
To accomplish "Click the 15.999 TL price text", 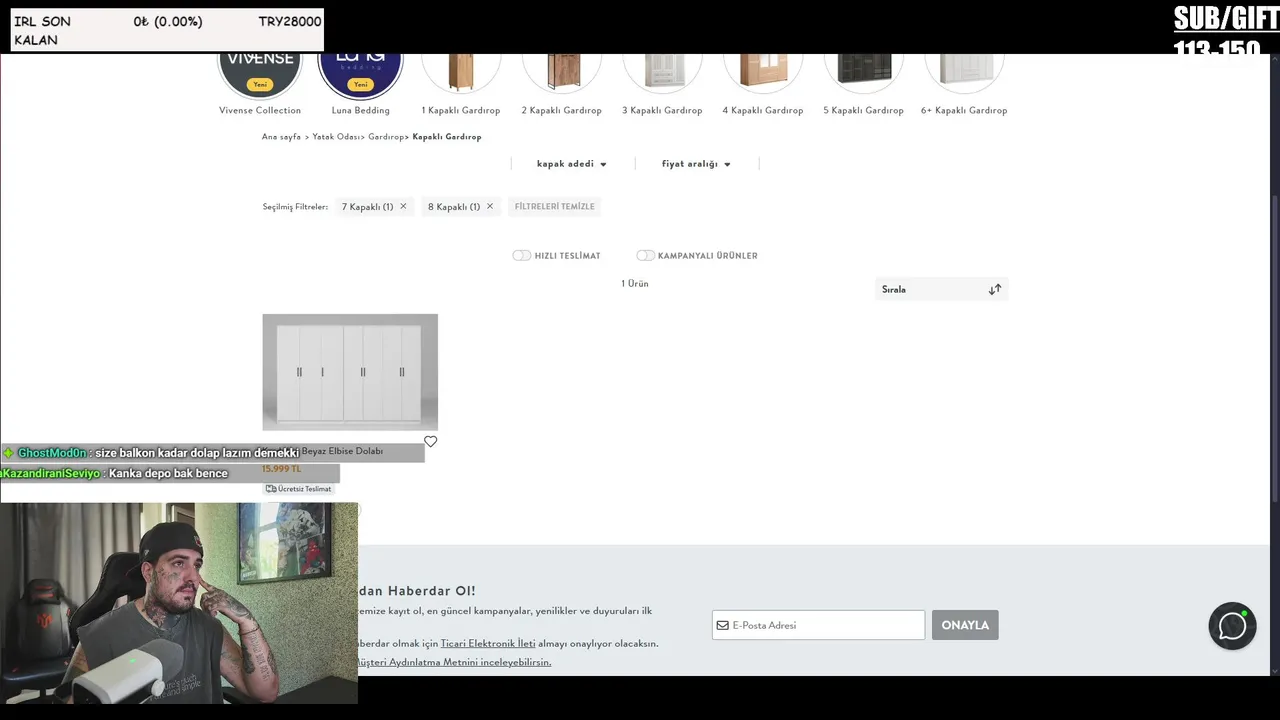I will (x=281, y=469).
